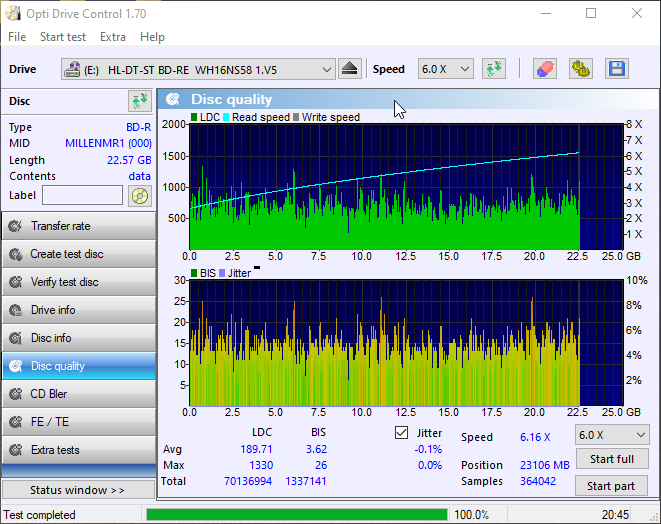Click the eject disc icon
This screenshot has width=661, height=524.
click(x=349, y=69)
